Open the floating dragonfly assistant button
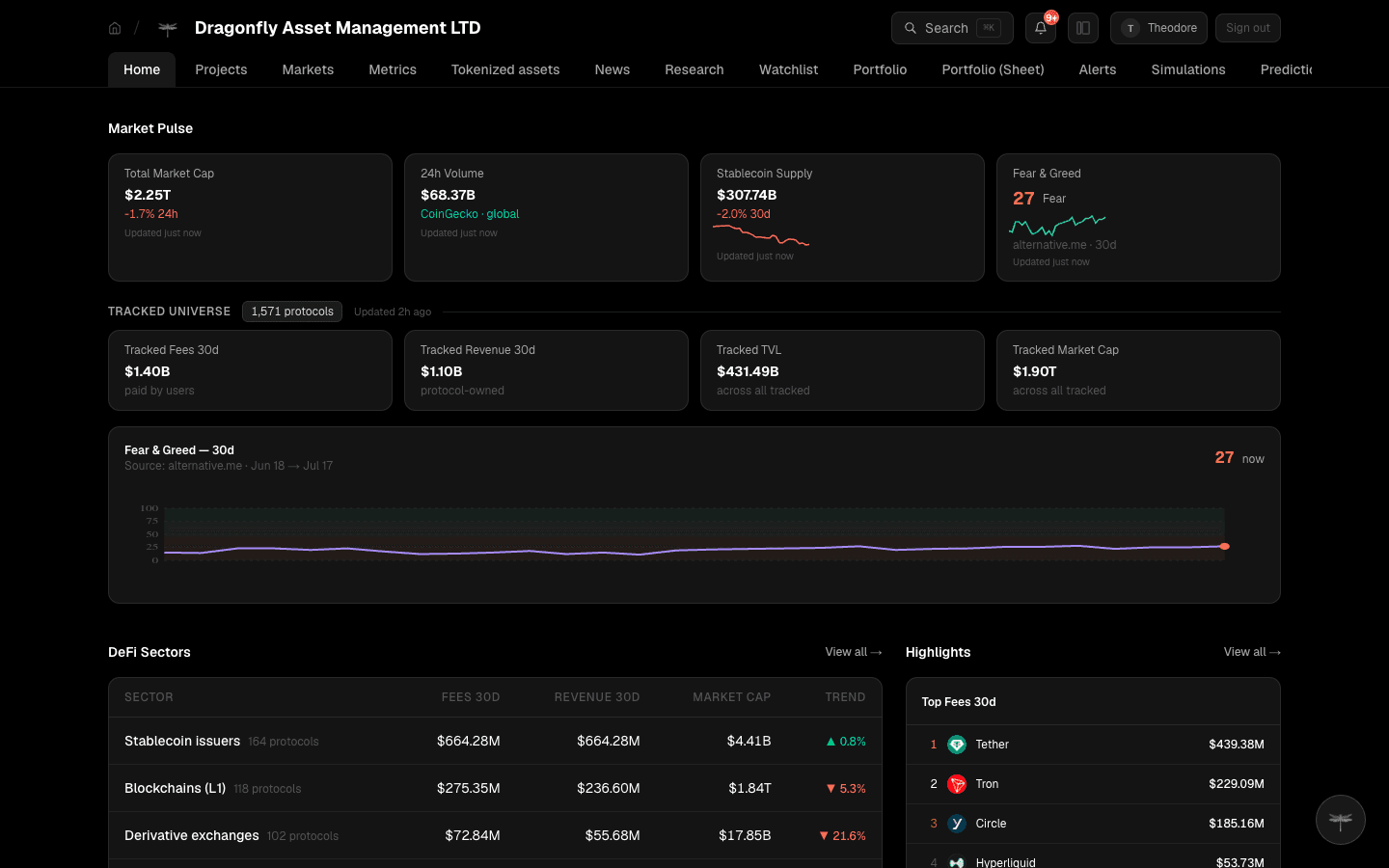Image resolution: width=1389 pixels, height=868 pixels. [1341, 820]
